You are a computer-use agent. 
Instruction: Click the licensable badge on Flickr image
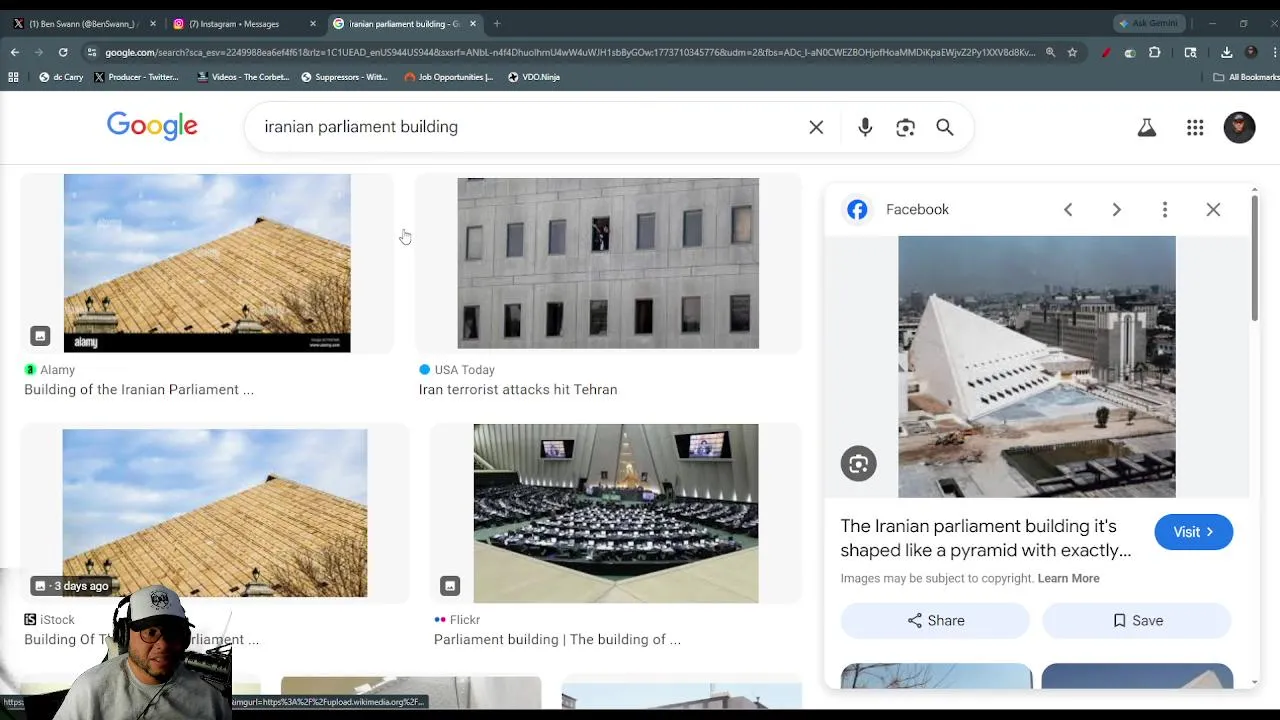click(x=450, y=586)
